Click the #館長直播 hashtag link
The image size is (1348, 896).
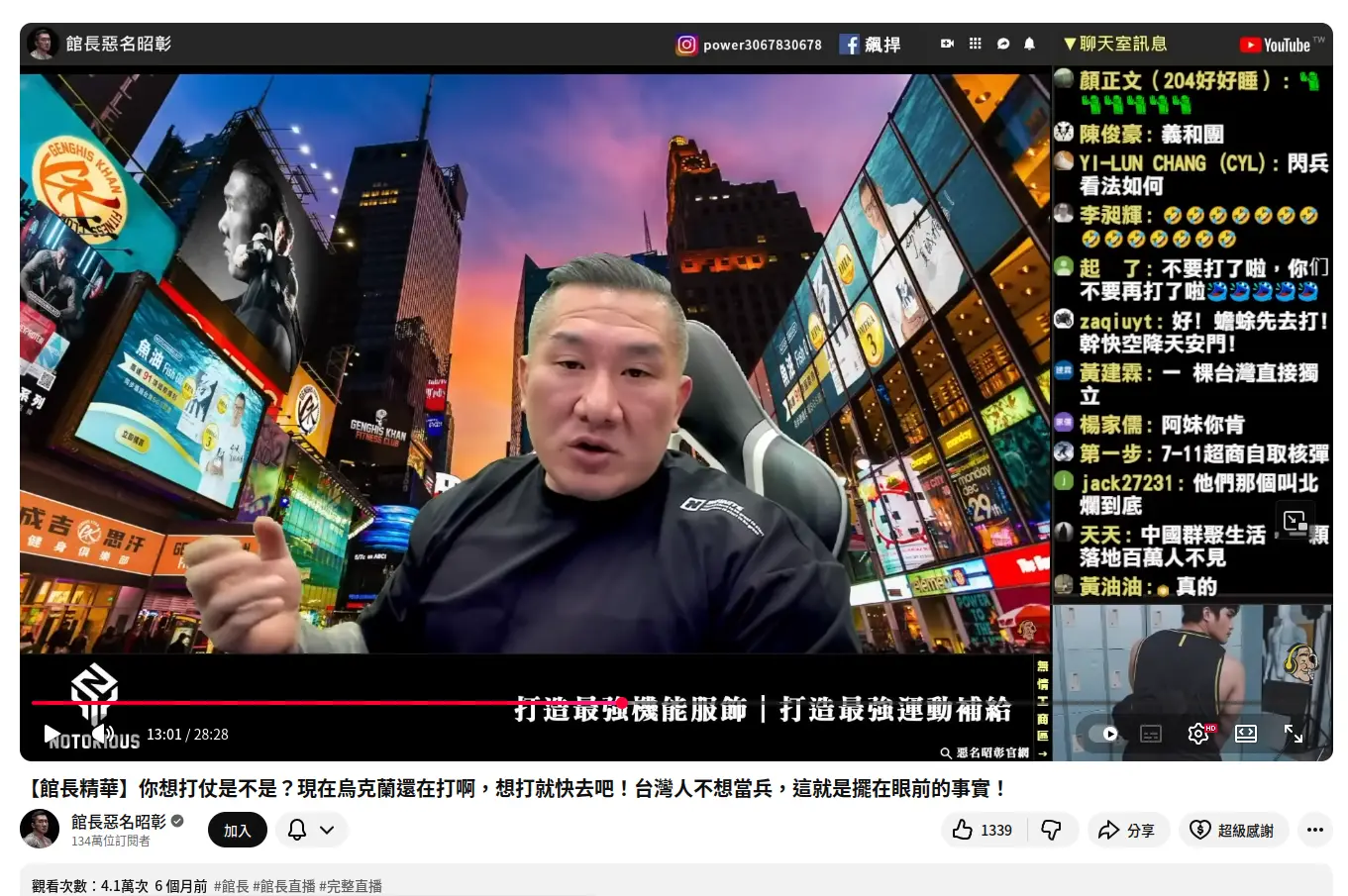pos(284,886)
